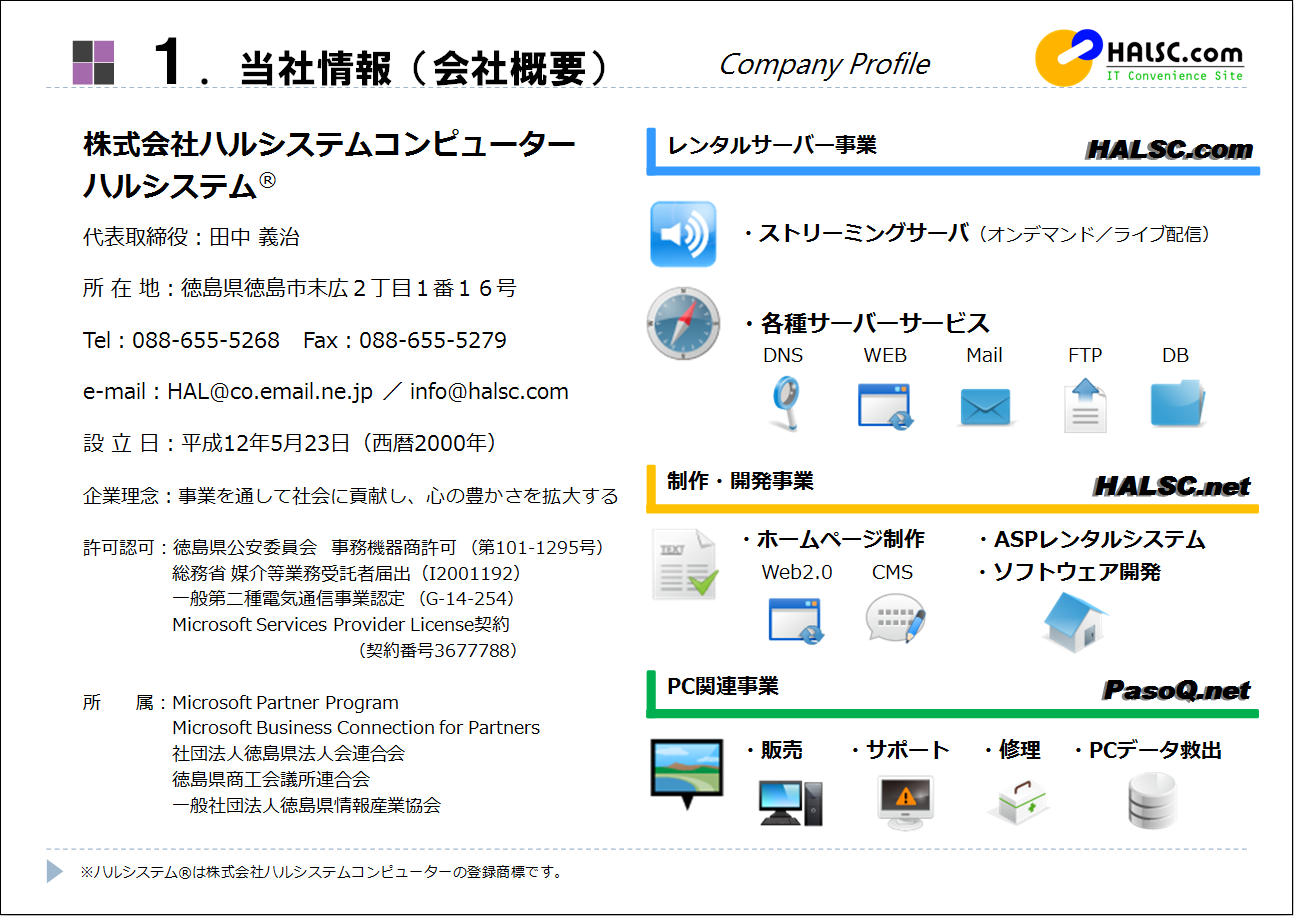
Task: Click the 社団法人徳島県法人会連合会 line
Action: tap(289, 754)
